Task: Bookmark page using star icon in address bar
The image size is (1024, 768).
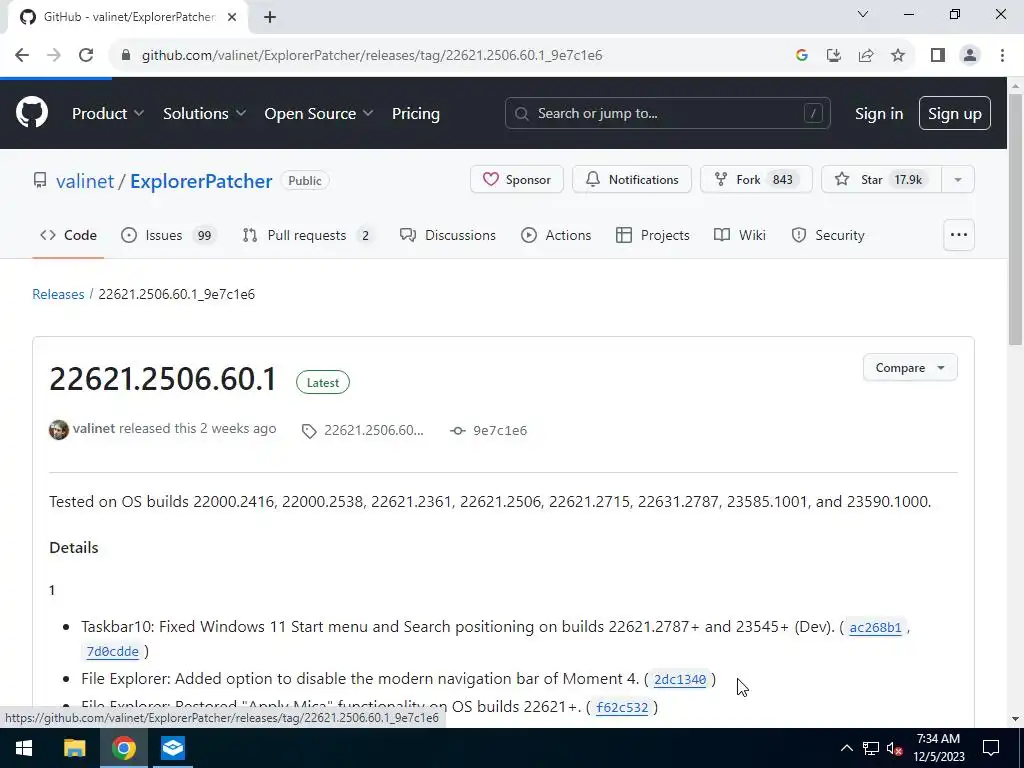Action: coord(898,55)
